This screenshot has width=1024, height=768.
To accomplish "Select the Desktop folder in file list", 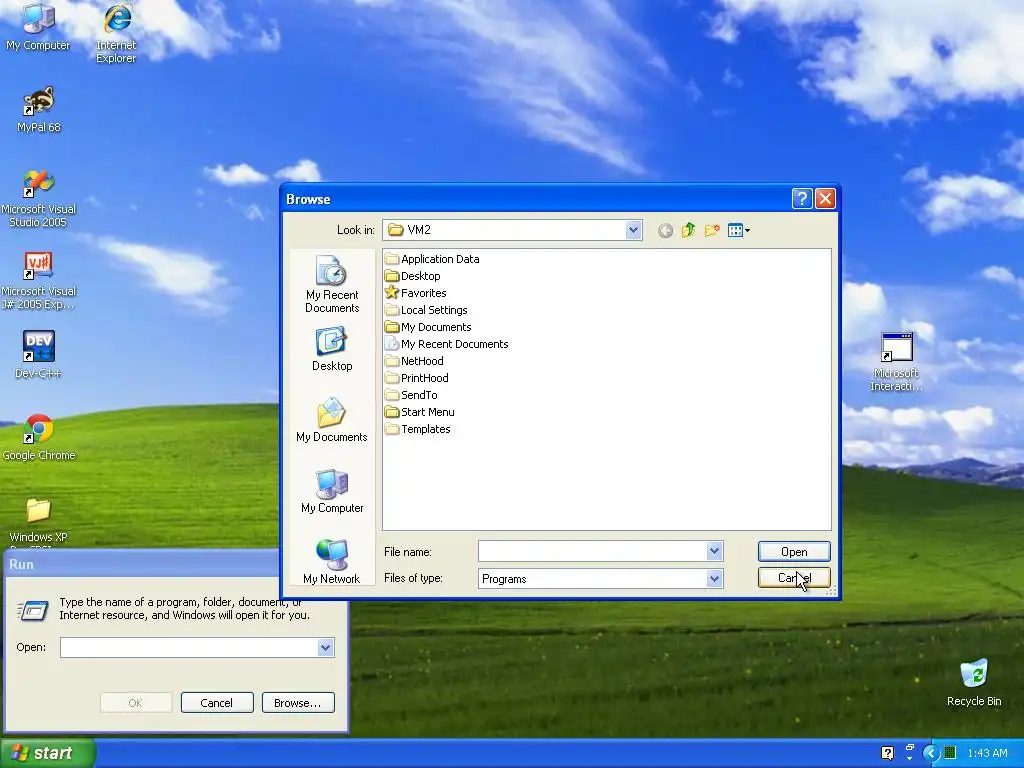I will 413,276.
